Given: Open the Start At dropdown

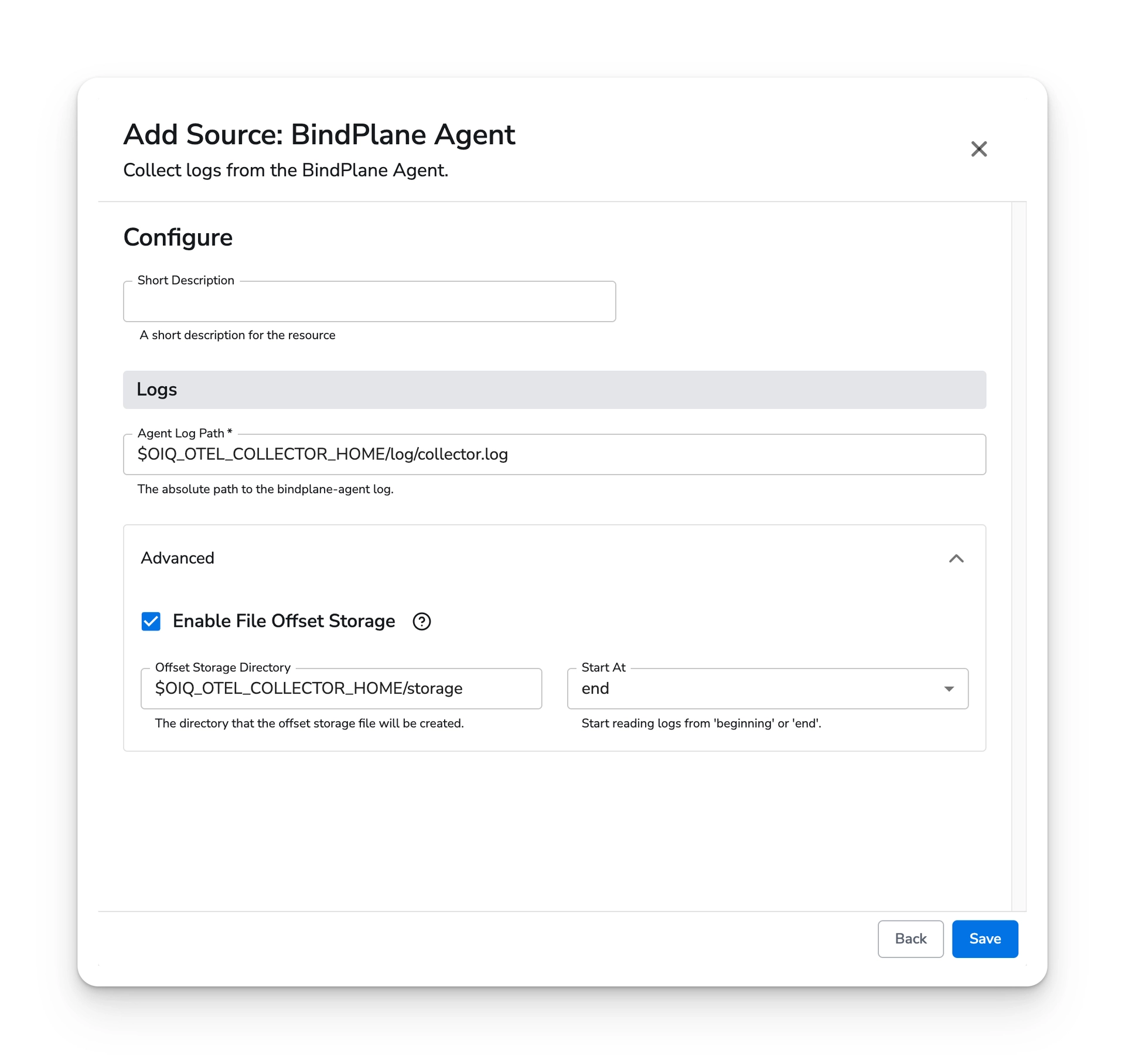Looking at the screenshot, I should [x=768, y=688].
